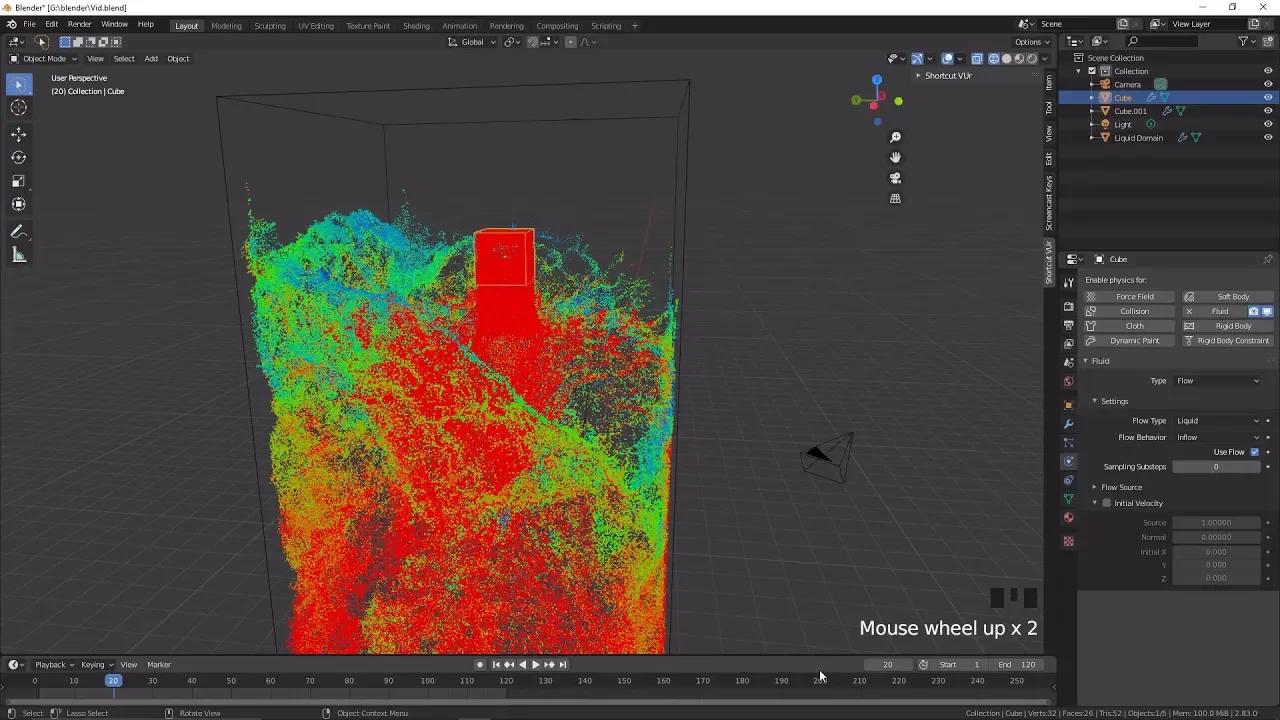The width and height of the screenshot is (1280, 720).
Task: Select the Move tool in the viewport toolbar
Action: pyautogui.click(x=18, y=133)
